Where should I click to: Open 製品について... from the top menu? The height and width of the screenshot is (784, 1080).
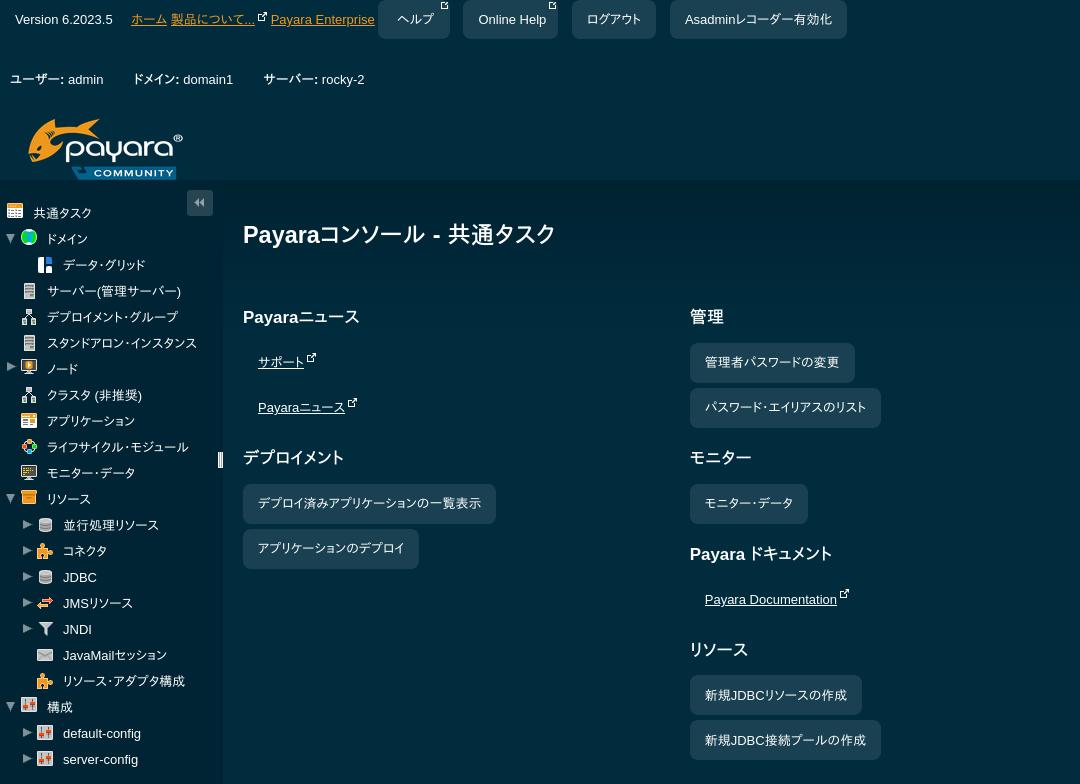[x=212, y=19]
